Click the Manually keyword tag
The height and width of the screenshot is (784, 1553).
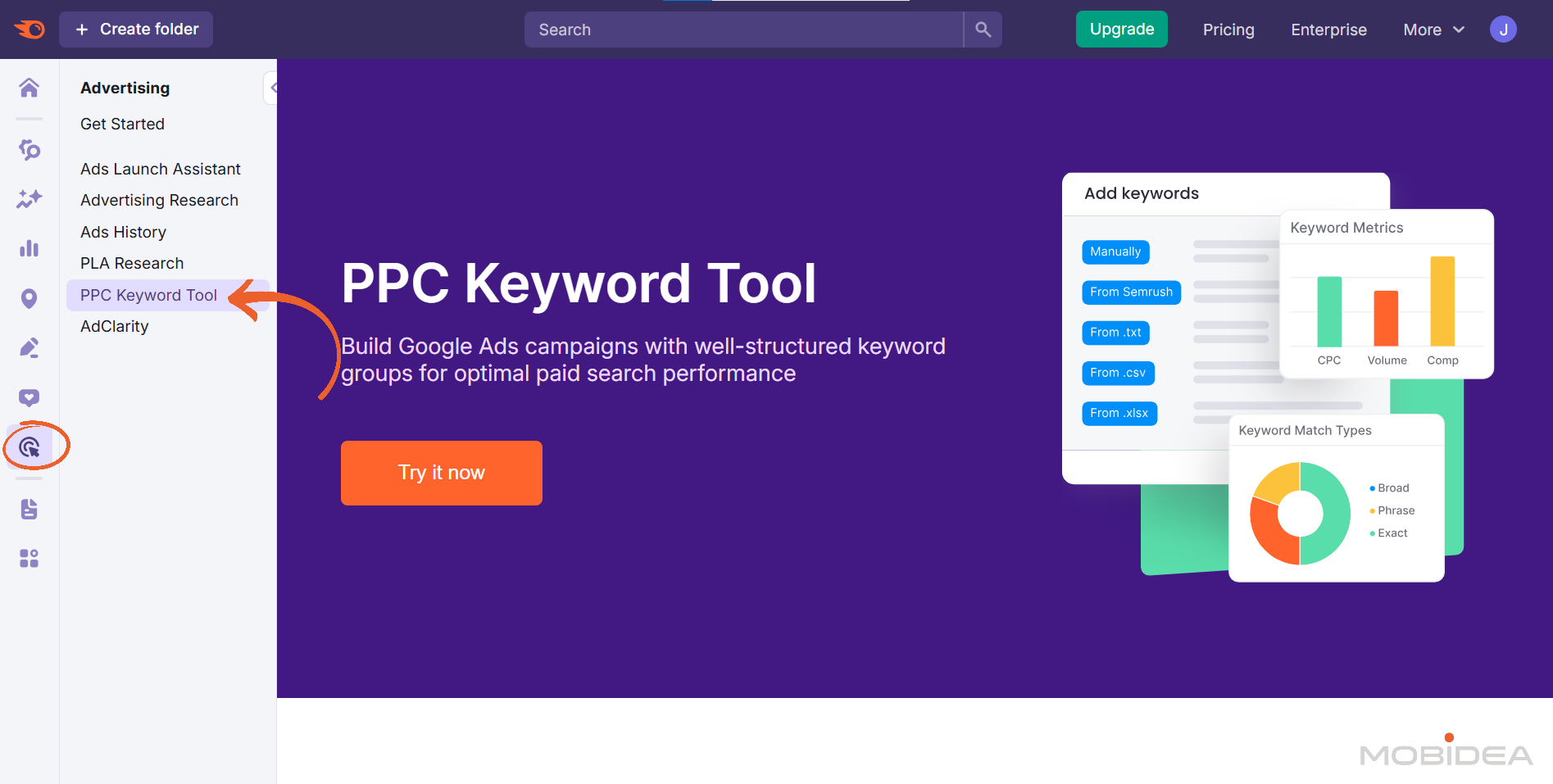[x=1115, y=252]
